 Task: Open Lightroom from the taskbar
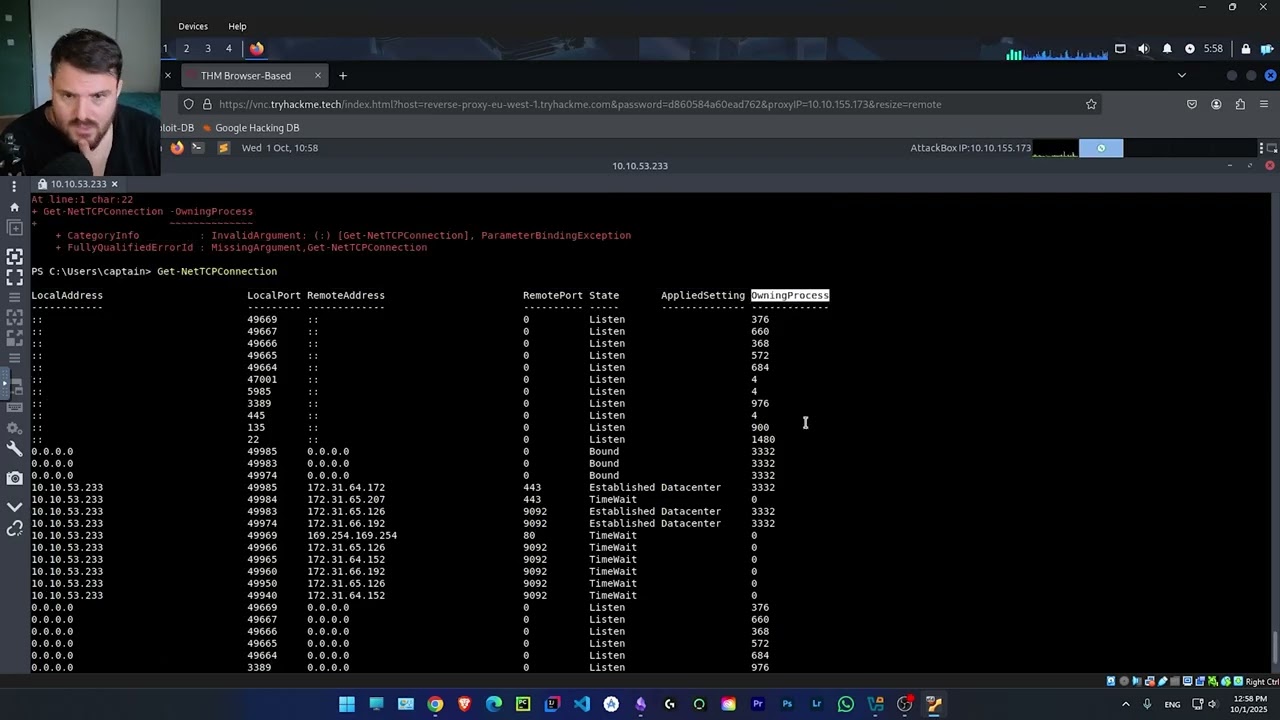pos(816,704)
